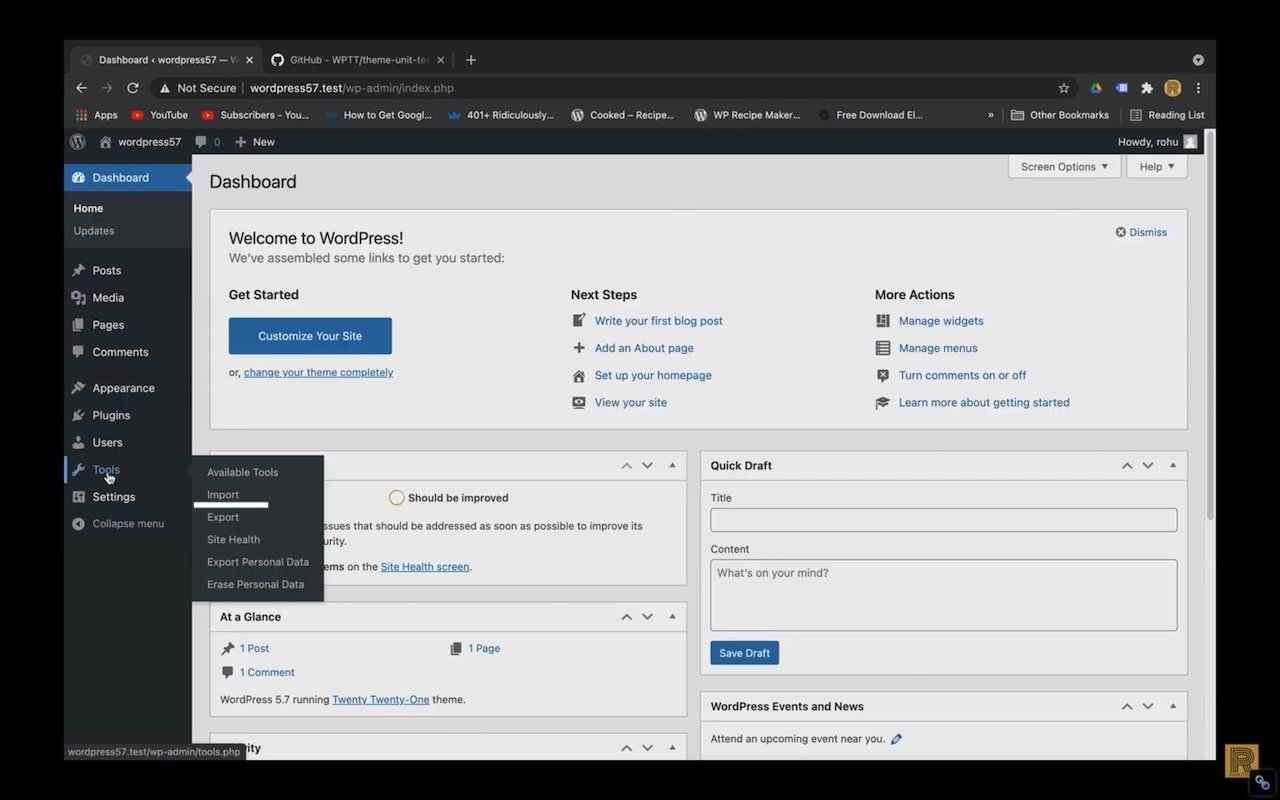Image resolution: width=1280 pixels, height=800 pixels.
Task: Open the Site Health screen link
Action: tap(425, 567)
